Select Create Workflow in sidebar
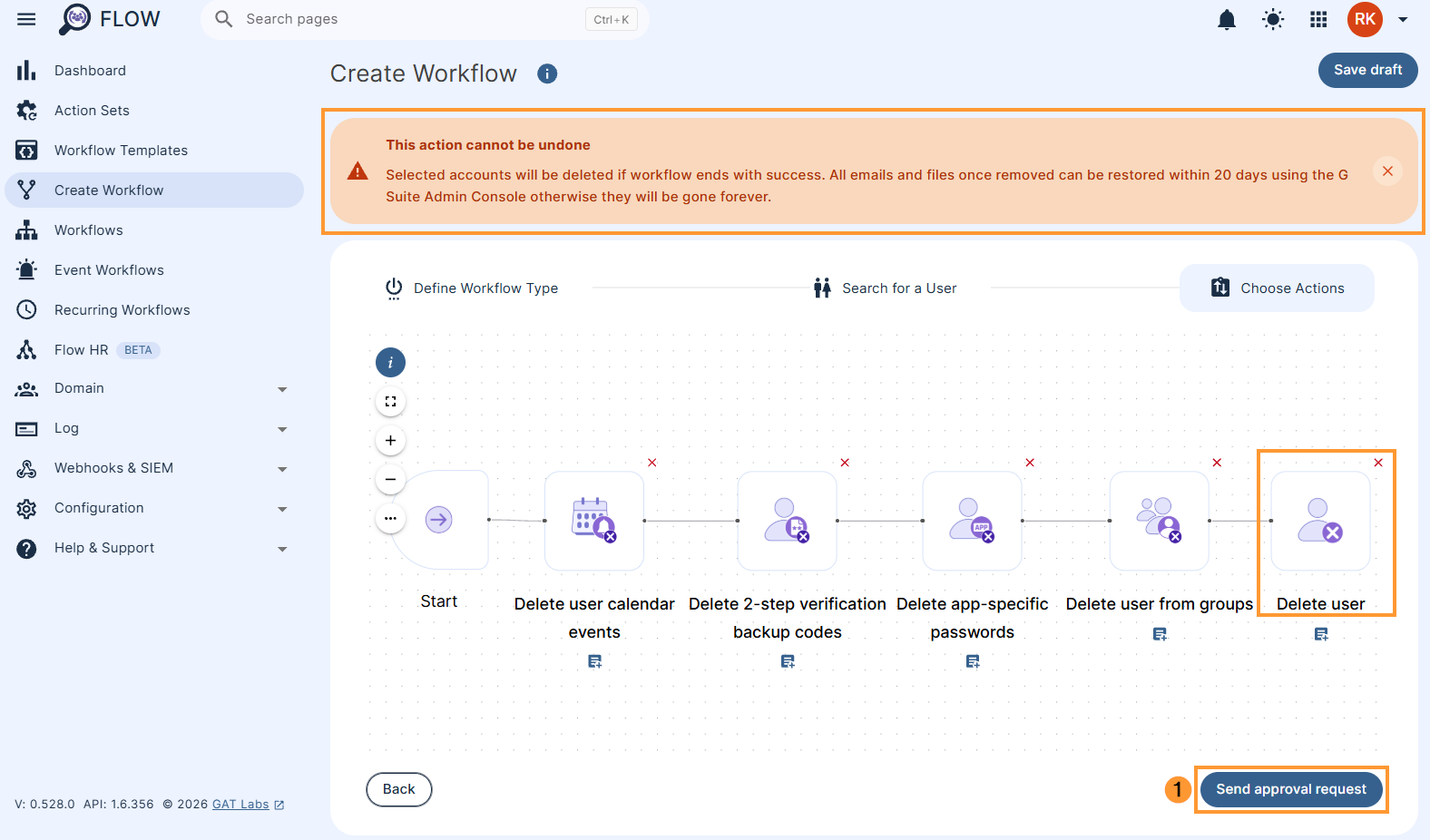The image size is (1430, 840). click(x=154, y=190)
